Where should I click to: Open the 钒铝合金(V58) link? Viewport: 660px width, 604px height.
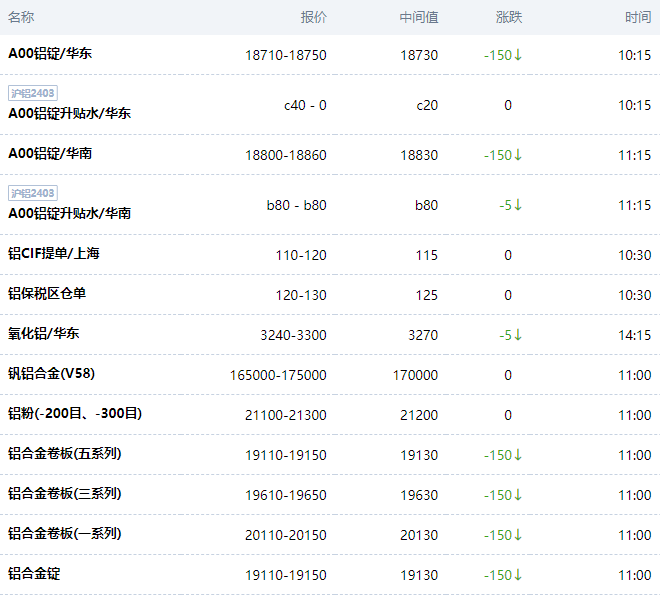(52, 373)
